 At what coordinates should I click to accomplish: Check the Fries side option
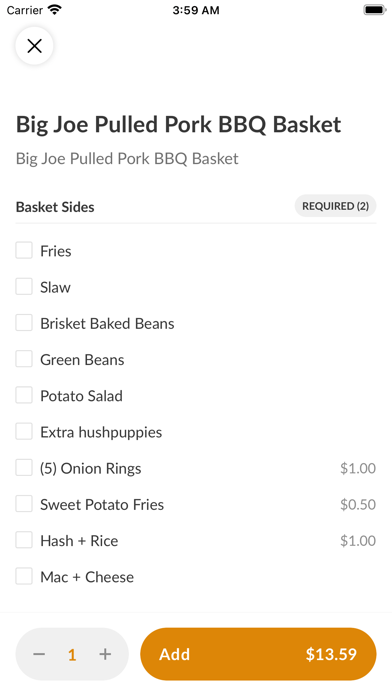(24, 250)
